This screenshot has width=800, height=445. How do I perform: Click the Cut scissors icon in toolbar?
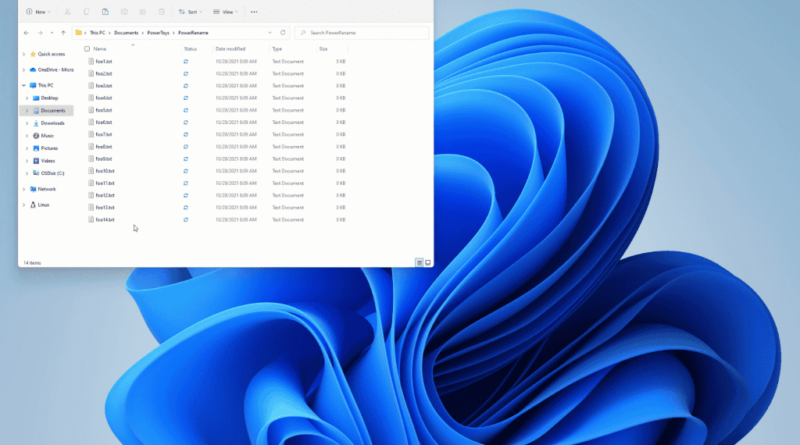click(67, 12)
